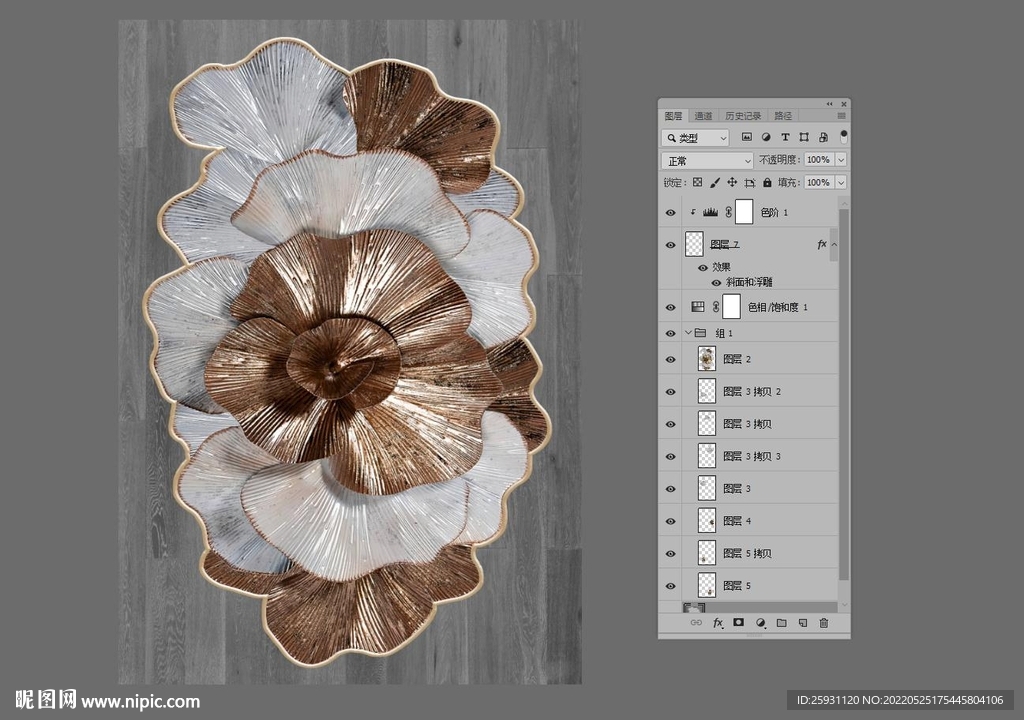Click the add layer mask icon
The image size is (1024, 720).
pyautogui.click(x=739, y=623)
